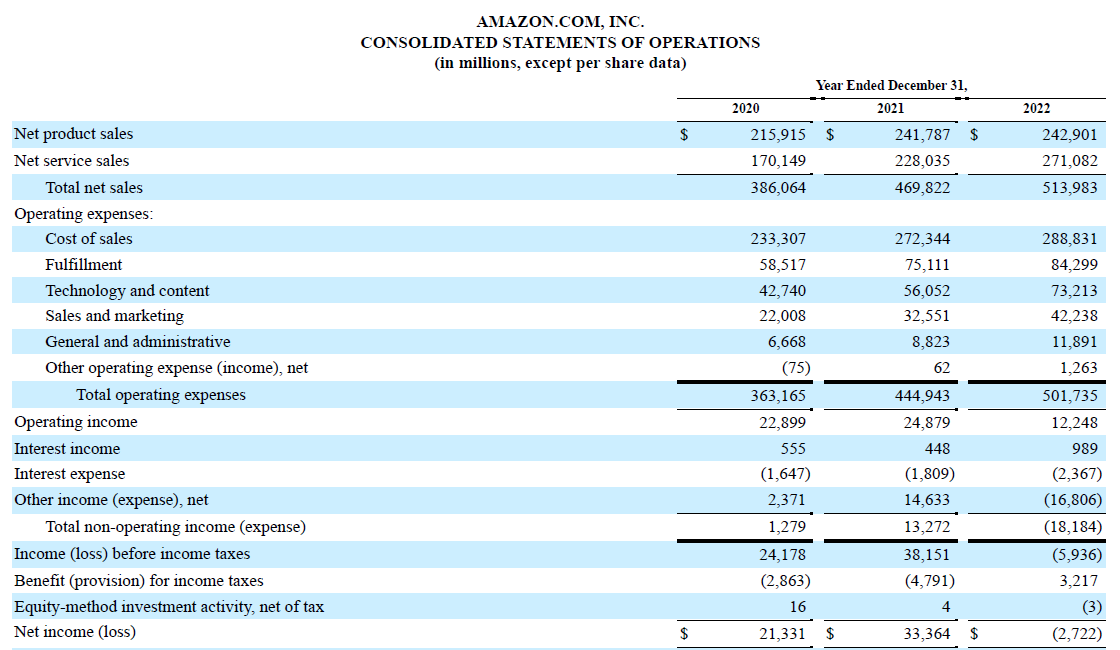1120x650 pixels.
Task: Click income before taxes value 38,151
Action: tap(927, 554)
